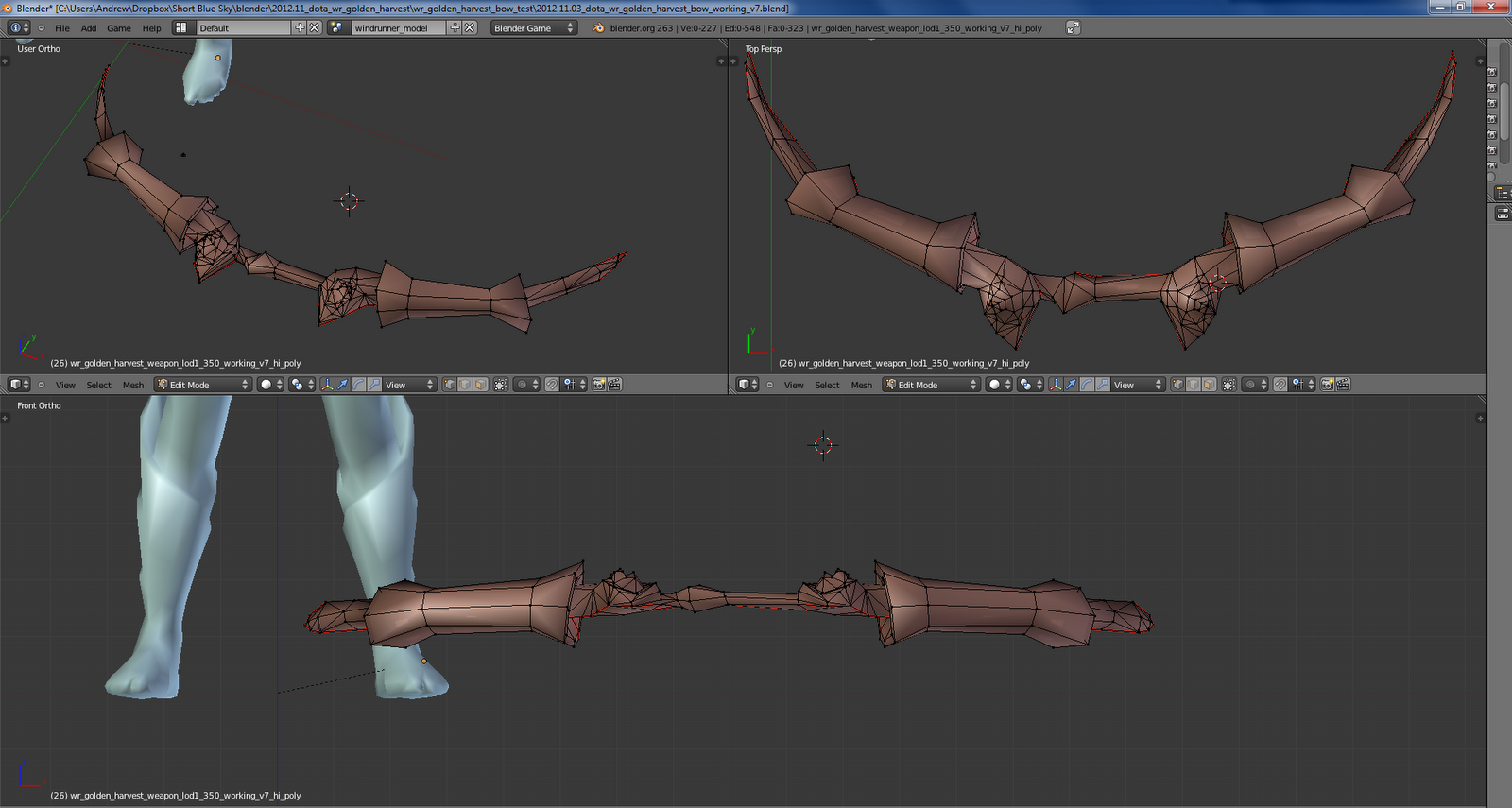Viewport: 1512px width, 808px height.
Task: Open Edit Mode dropdown in left viewport
Action: [203, 385]
